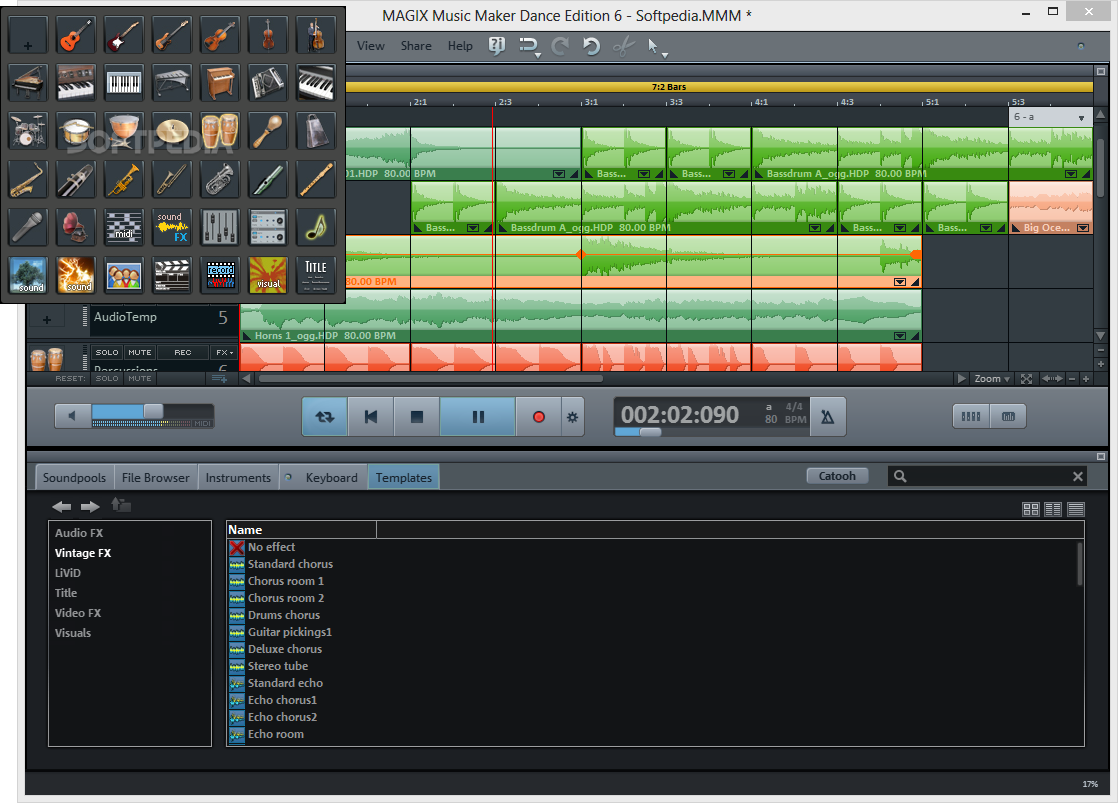Choose the microphone icon
The width and height of the screenshot is (1118, 803).
pos(29,227)
